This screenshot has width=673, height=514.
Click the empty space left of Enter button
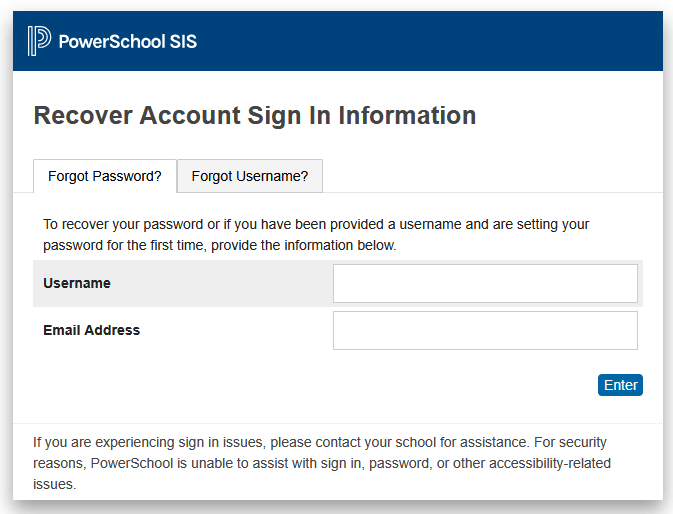(400, 385)
